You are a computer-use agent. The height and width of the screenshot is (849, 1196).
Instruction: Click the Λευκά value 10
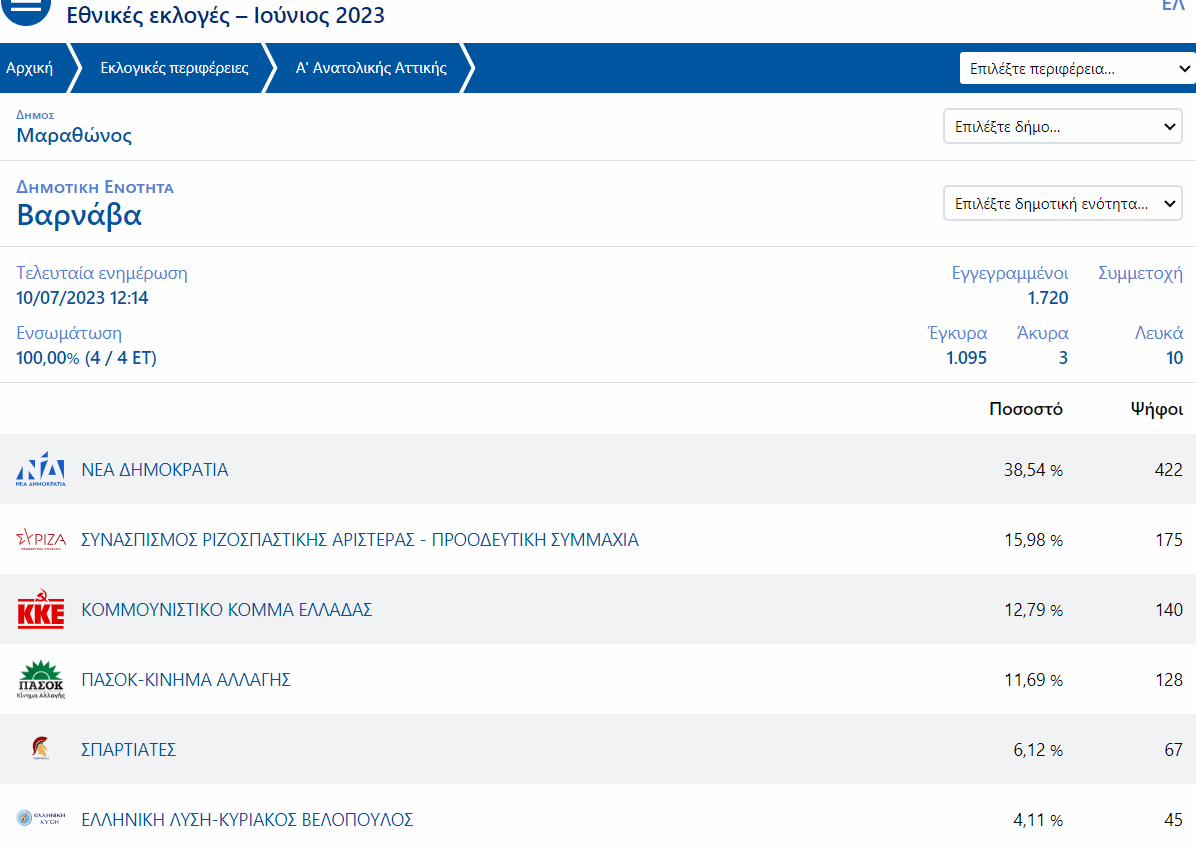pyautogui.click(x=1175, y=358)
